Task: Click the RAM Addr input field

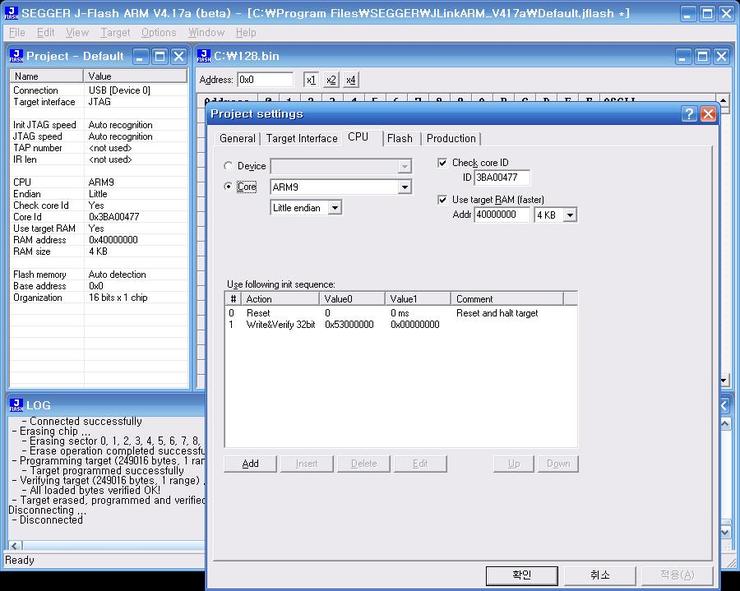Action: point(502,215)
